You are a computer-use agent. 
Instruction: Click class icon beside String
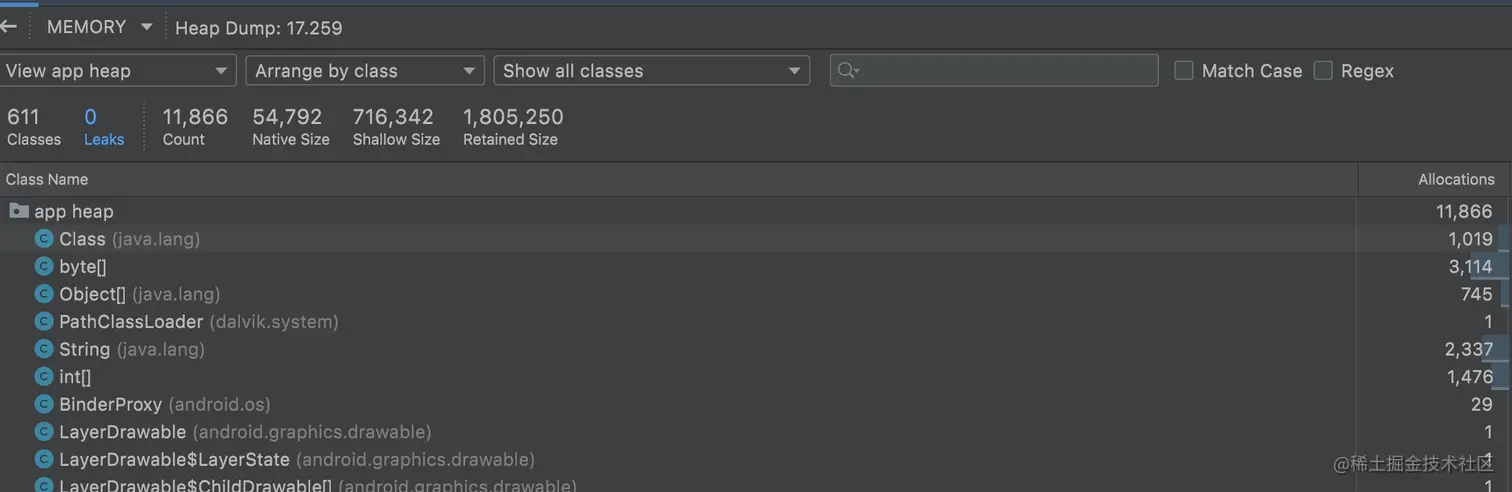(43, 349)
